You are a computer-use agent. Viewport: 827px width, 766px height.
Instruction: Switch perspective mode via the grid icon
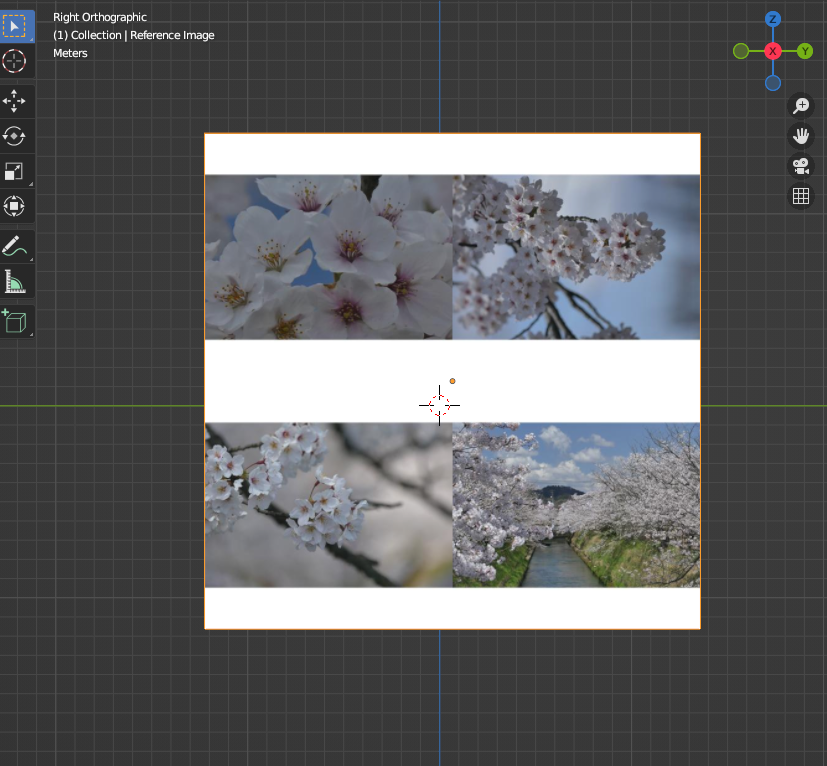coord(800,195)
